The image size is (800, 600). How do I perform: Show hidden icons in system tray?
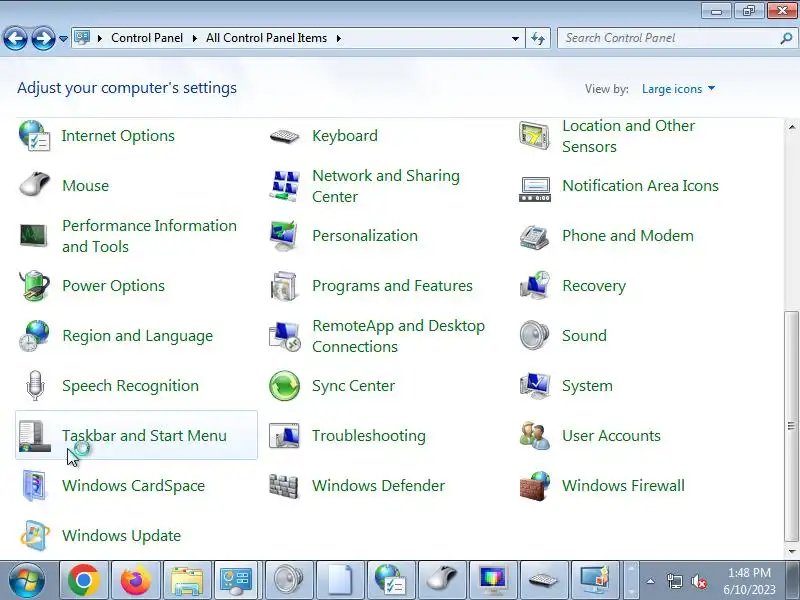click(x=651, y=581)
